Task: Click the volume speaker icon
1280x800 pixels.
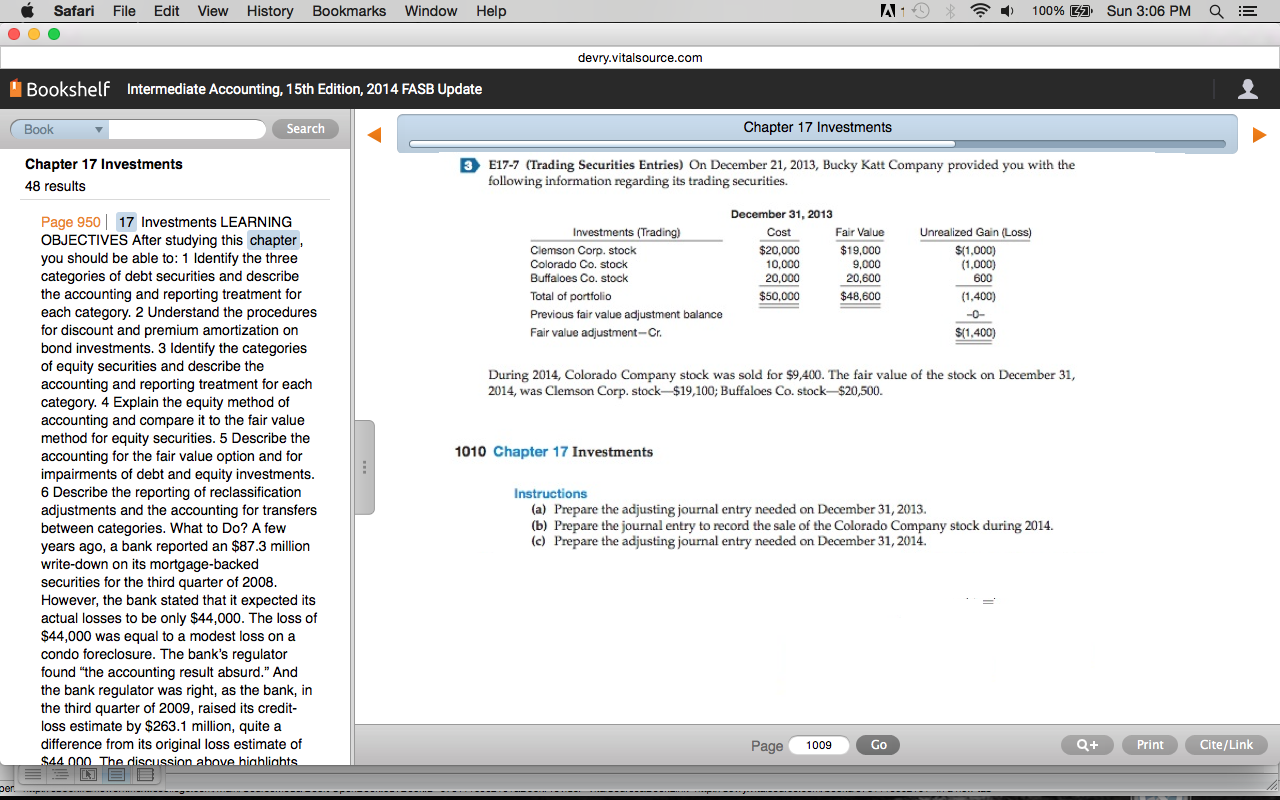Action: 1005,11
